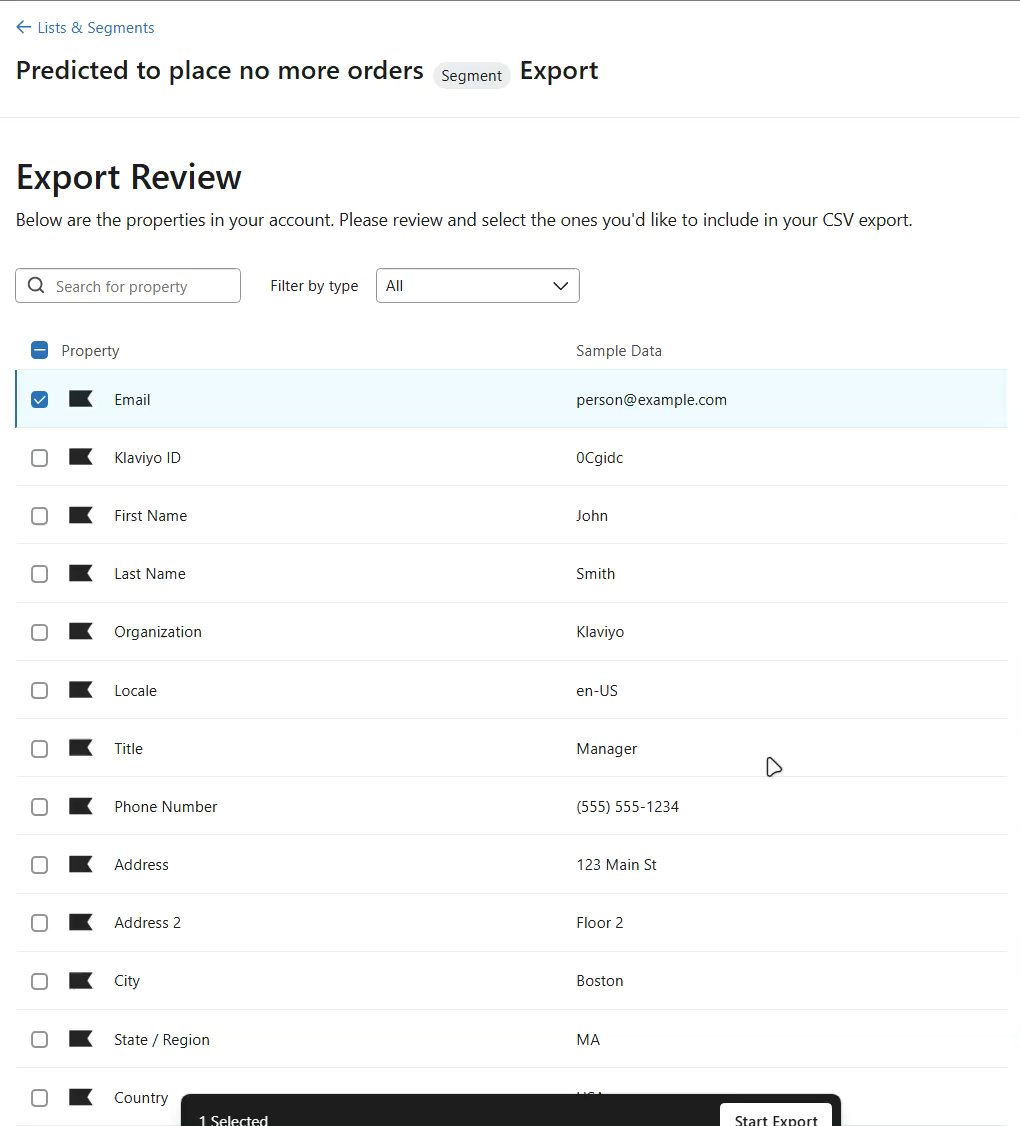The width and height of the screenshot is (1020, 1126).
Task: Check the First Name checkbox
Action: point(40,516)
